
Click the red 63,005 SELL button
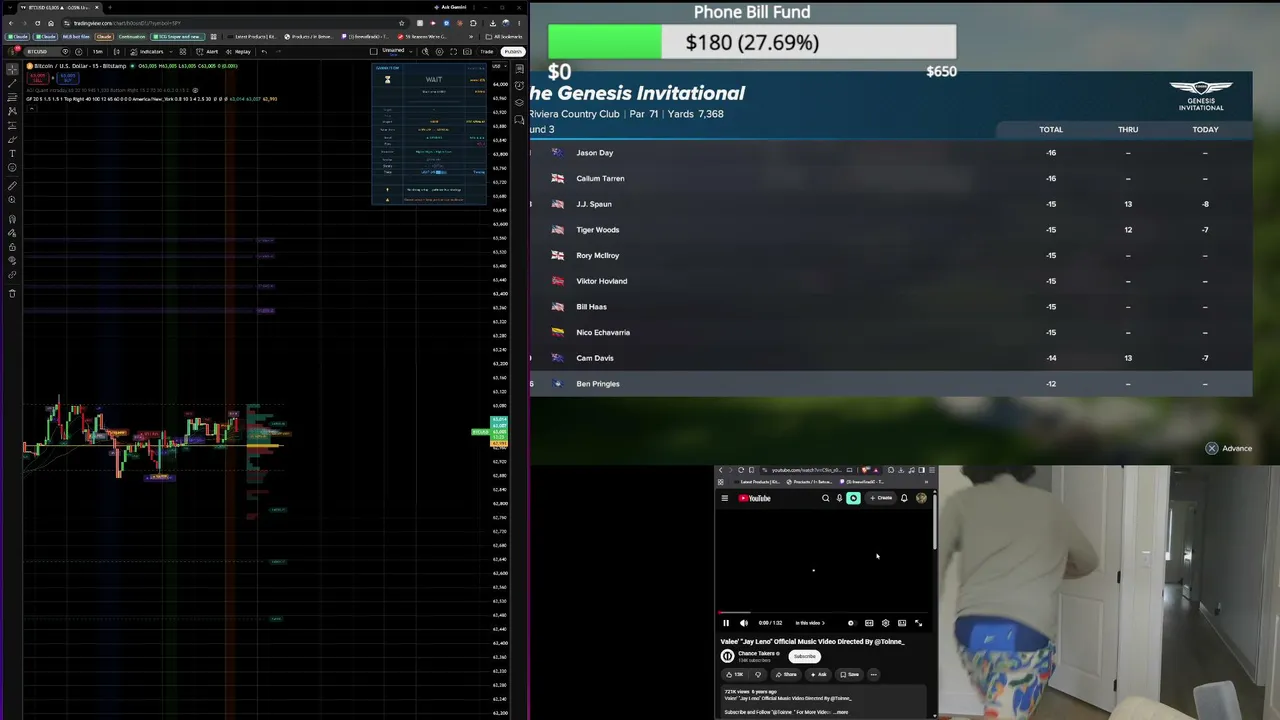38,77
